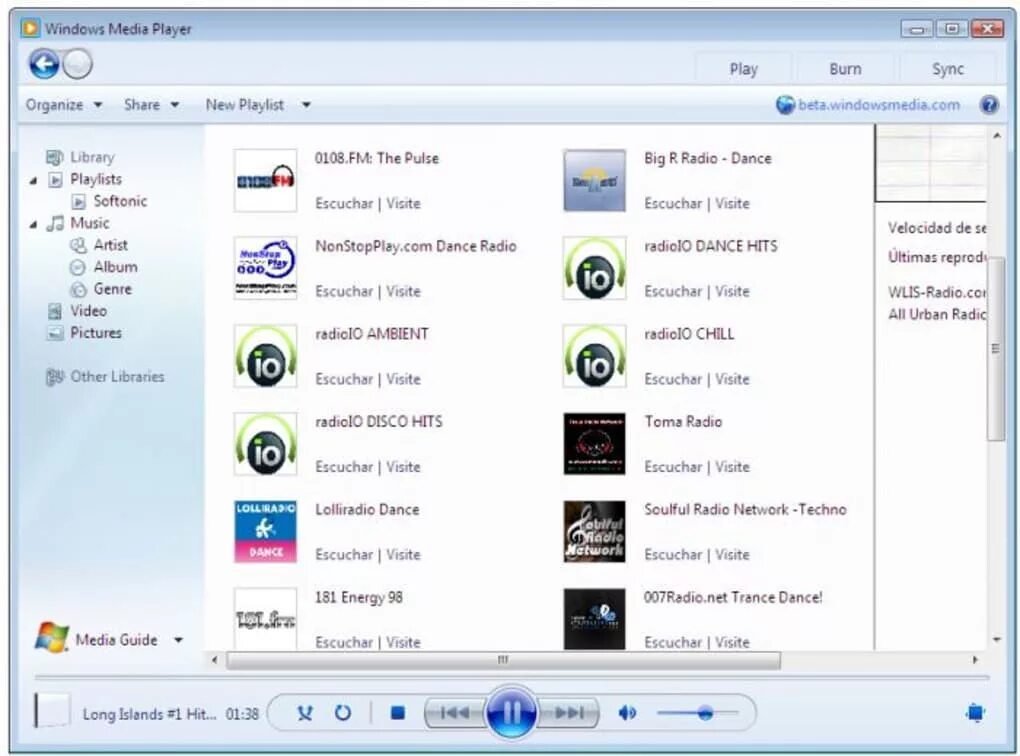Screen dimensions: 1020x756
Task: Open the Media Guide dropdown arrow
Action: [178, 640]
